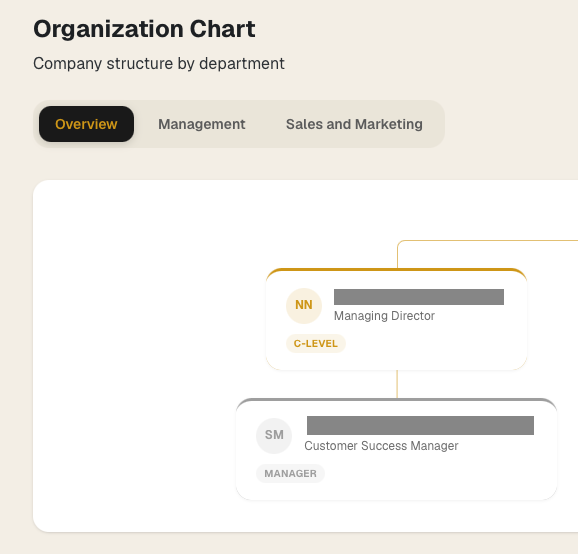Click the Company structure by department subtitle

(x=159, y=63)
